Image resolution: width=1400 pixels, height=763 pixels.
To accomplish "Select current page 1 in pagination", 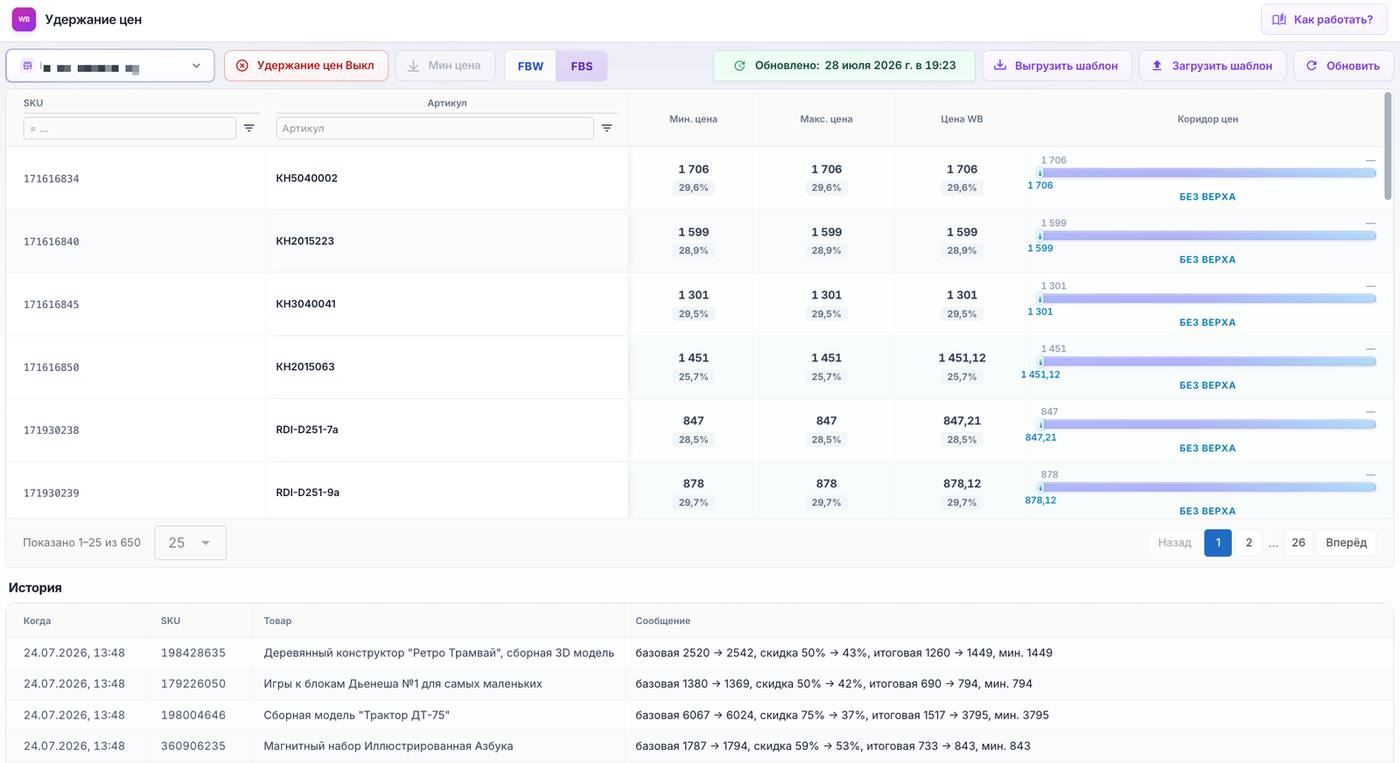I will point(1218,543).
